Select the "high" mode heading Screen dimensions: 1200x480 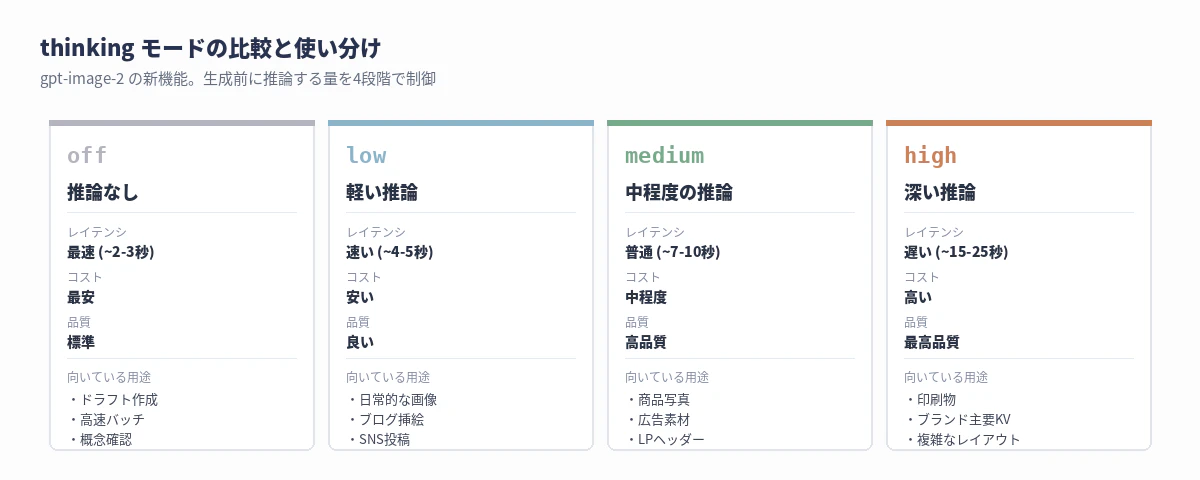pyautogui.click(x=930, y=156)
